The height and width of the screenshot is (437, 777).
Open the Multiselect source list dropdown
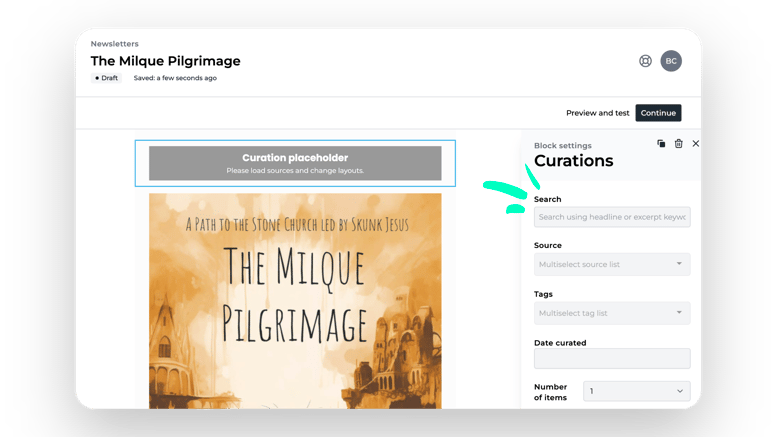612,265
